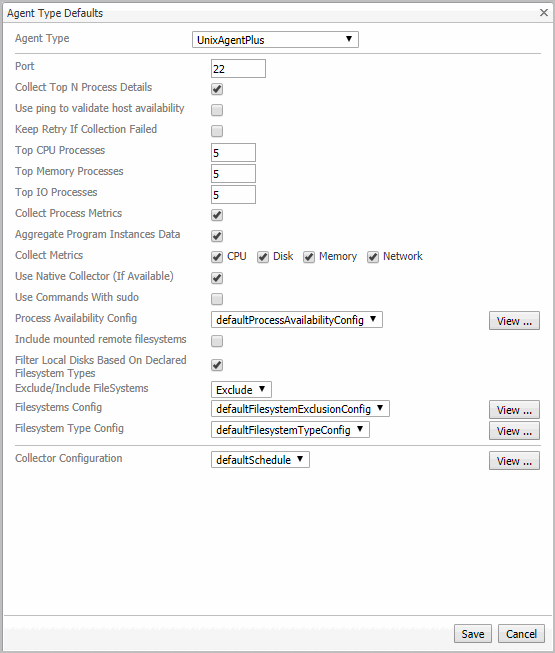Expand the Filesystems Config dropdown
This screenshot has width=555, height=653.
point(300,409)
